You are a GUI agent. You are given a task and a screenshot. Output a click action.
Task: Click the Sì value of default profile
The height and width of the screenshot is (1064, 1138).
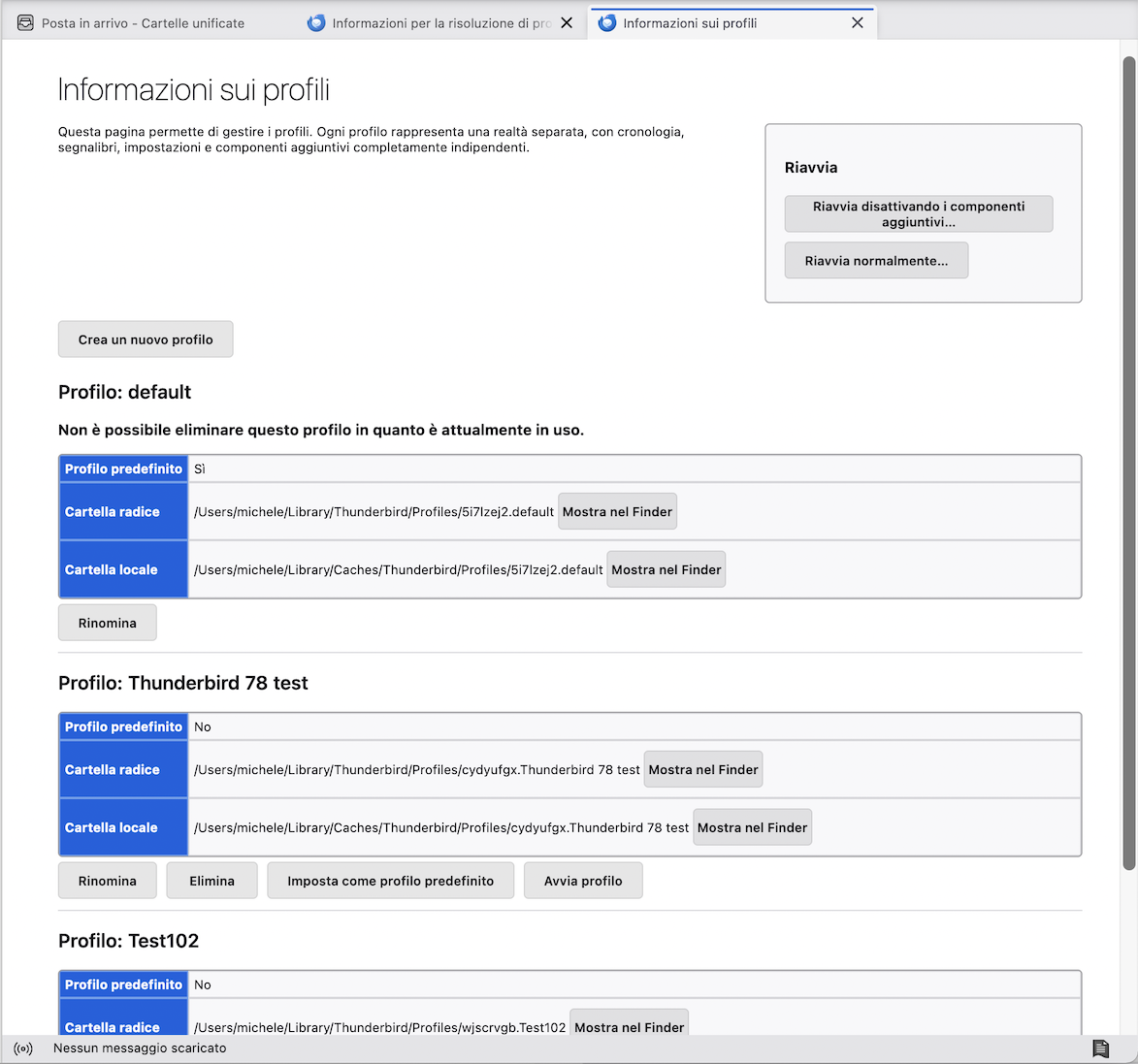[x=200, y=468]
